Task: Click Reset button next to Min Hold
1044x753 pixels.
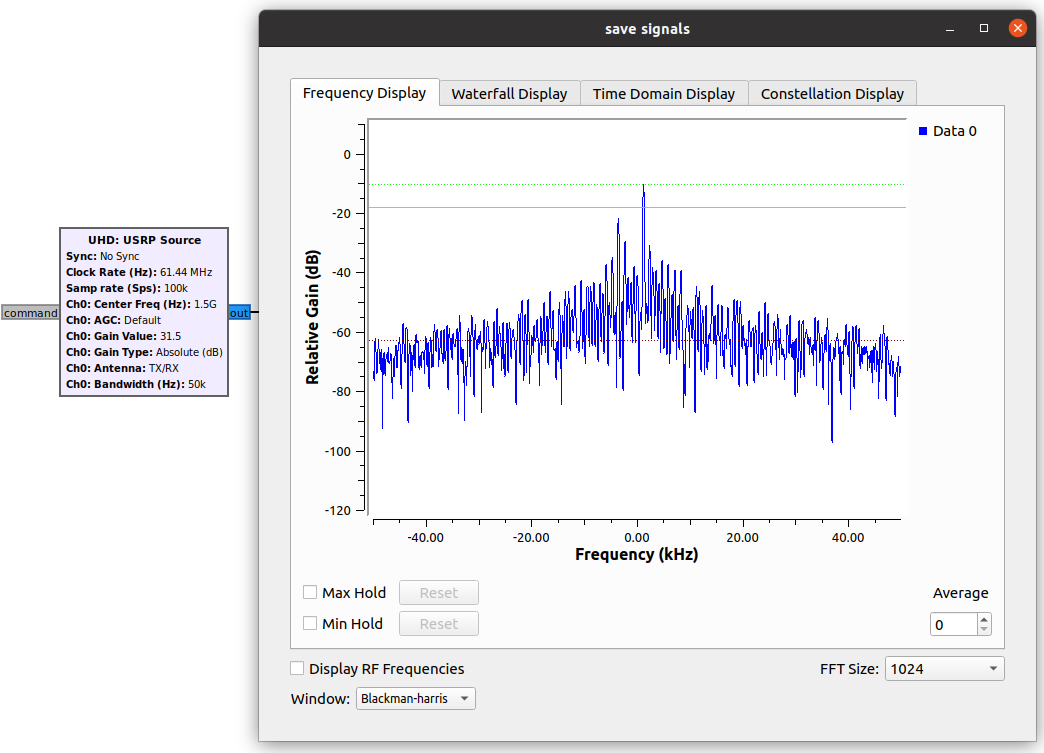Action: (x=439, y=624)
